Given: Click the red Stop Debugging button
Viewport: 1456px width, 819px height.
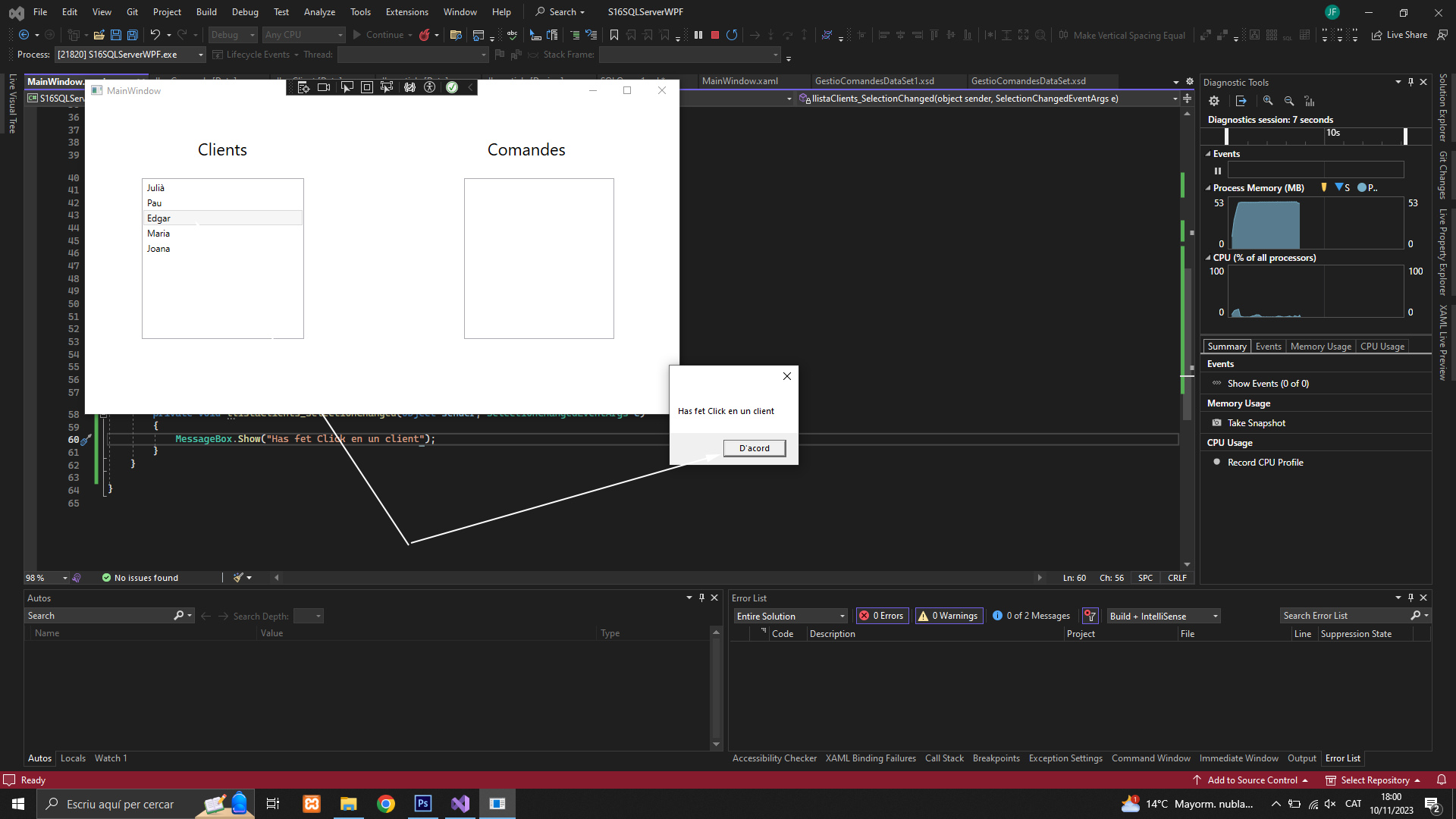Looking at the screenshot, I should tap(714, 35).
